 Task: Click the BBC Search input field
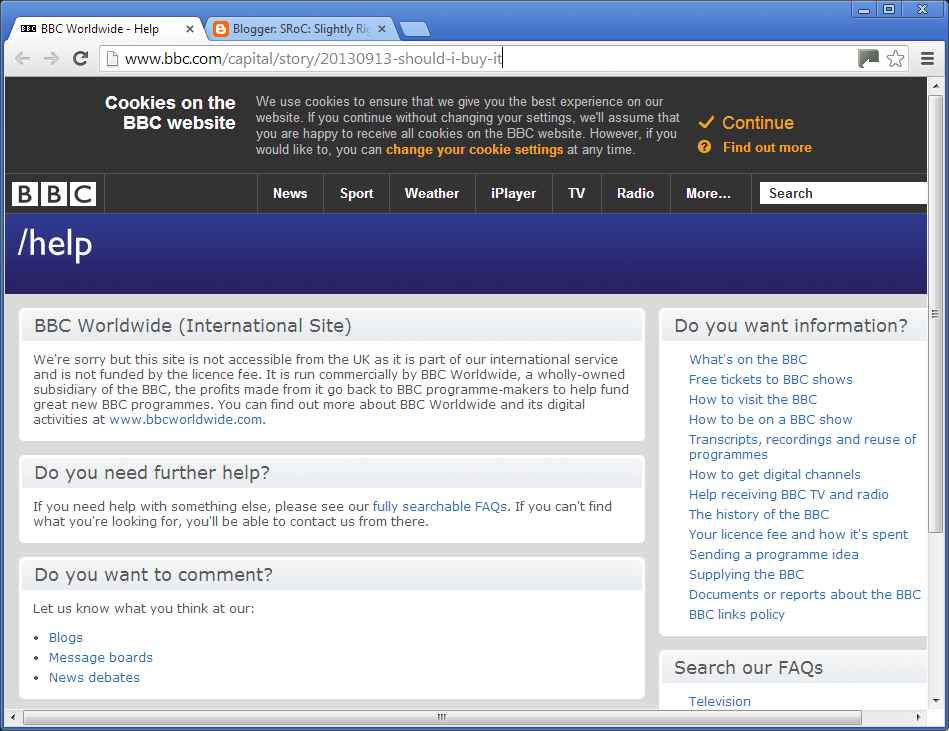pos(843,193)
